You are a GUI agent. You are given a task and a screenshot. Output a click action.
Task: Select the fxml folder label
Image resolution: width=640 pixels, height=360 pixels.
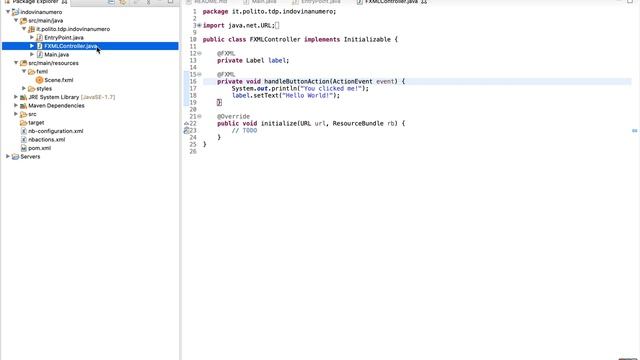(x=42, y=71)
